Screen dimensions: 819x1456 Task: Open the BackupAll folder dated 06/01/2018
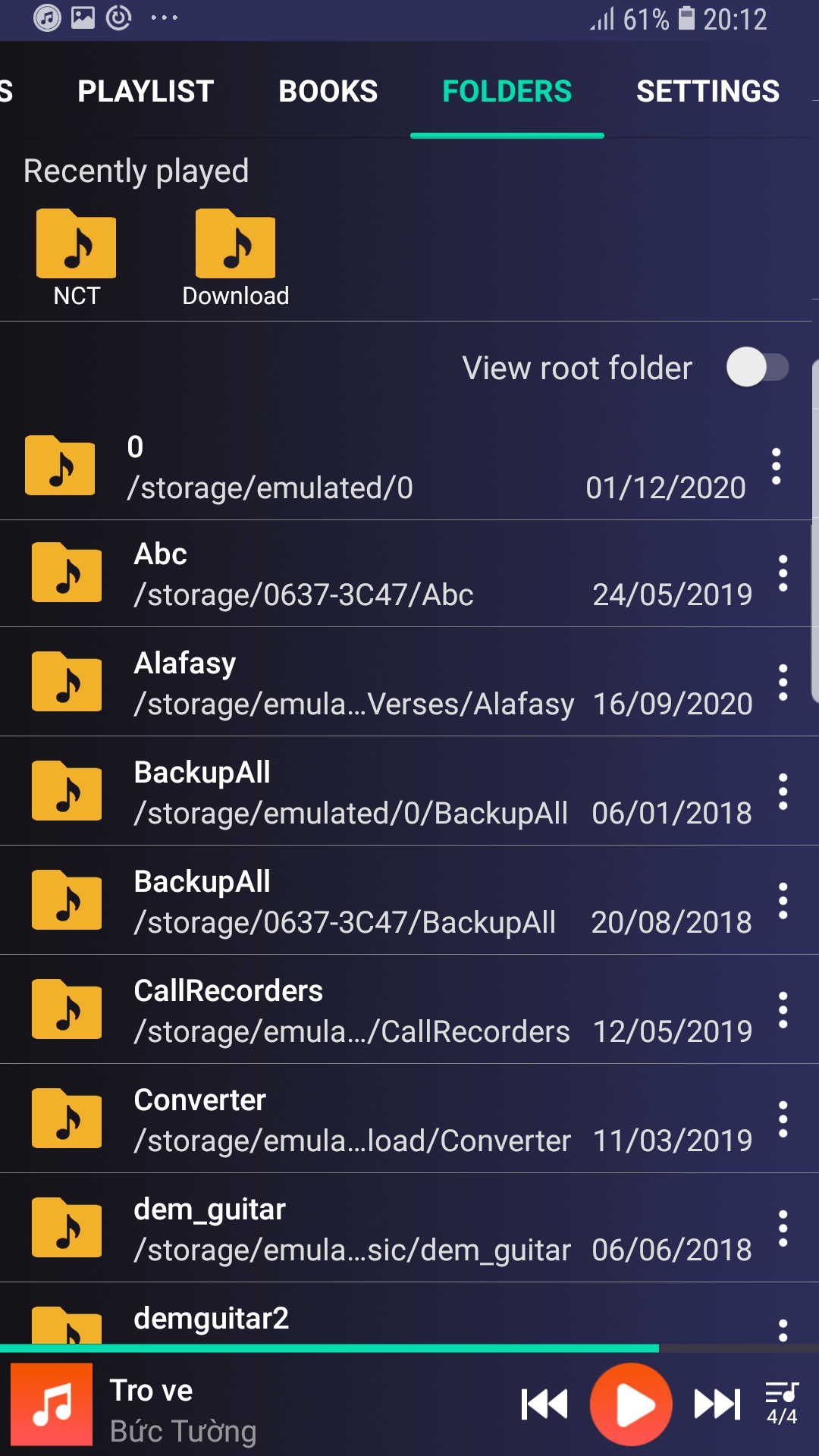(349, 792)
